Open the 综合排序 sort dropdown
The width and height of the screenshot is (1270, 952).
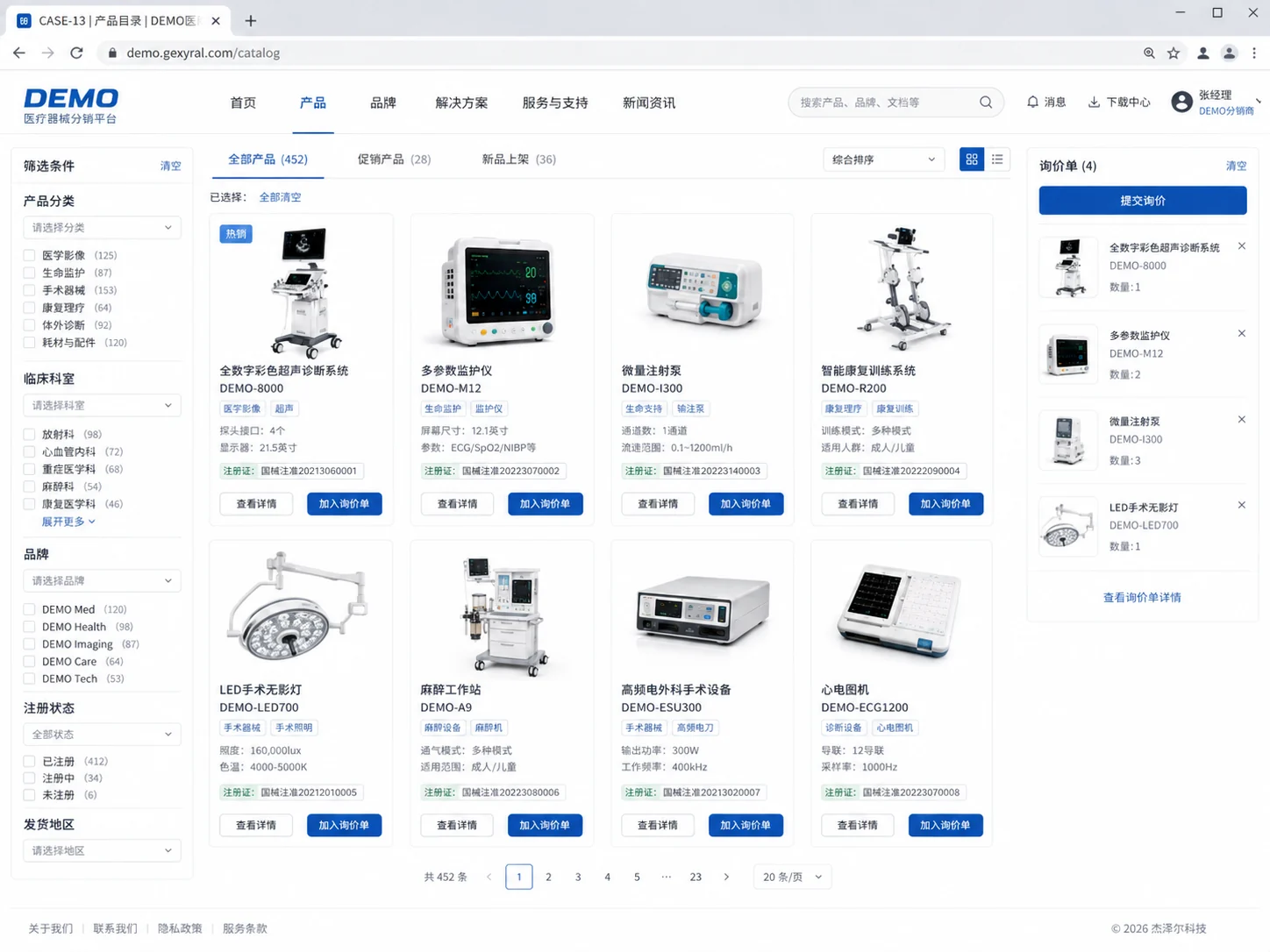pyautogui.click(x=884, y=160)
